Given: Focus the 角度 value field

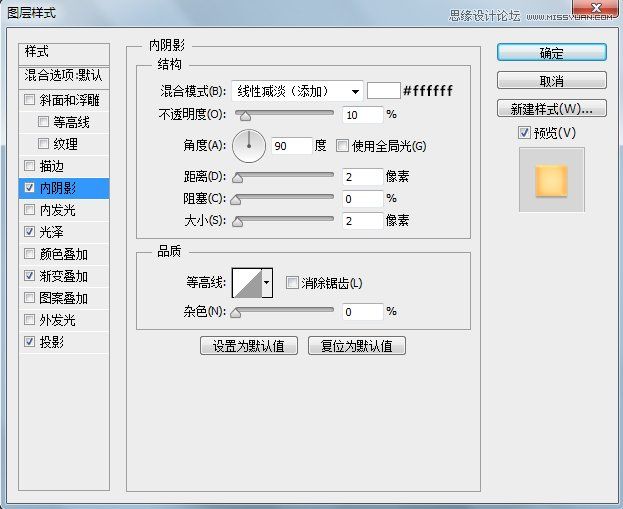Looking at the screenshot, I should [x=292, y=146].
